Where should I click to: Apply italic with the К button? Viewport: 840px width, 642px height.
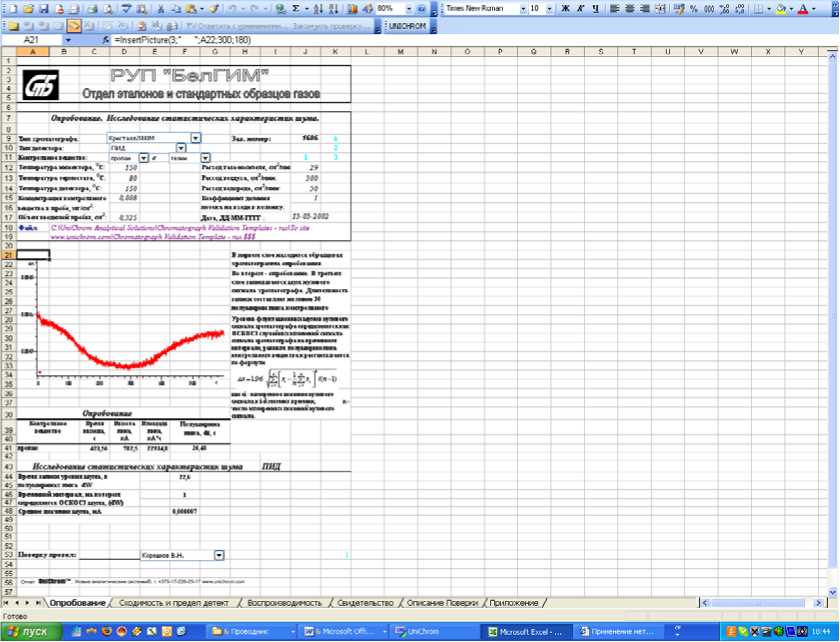click(x=581, y=9)
